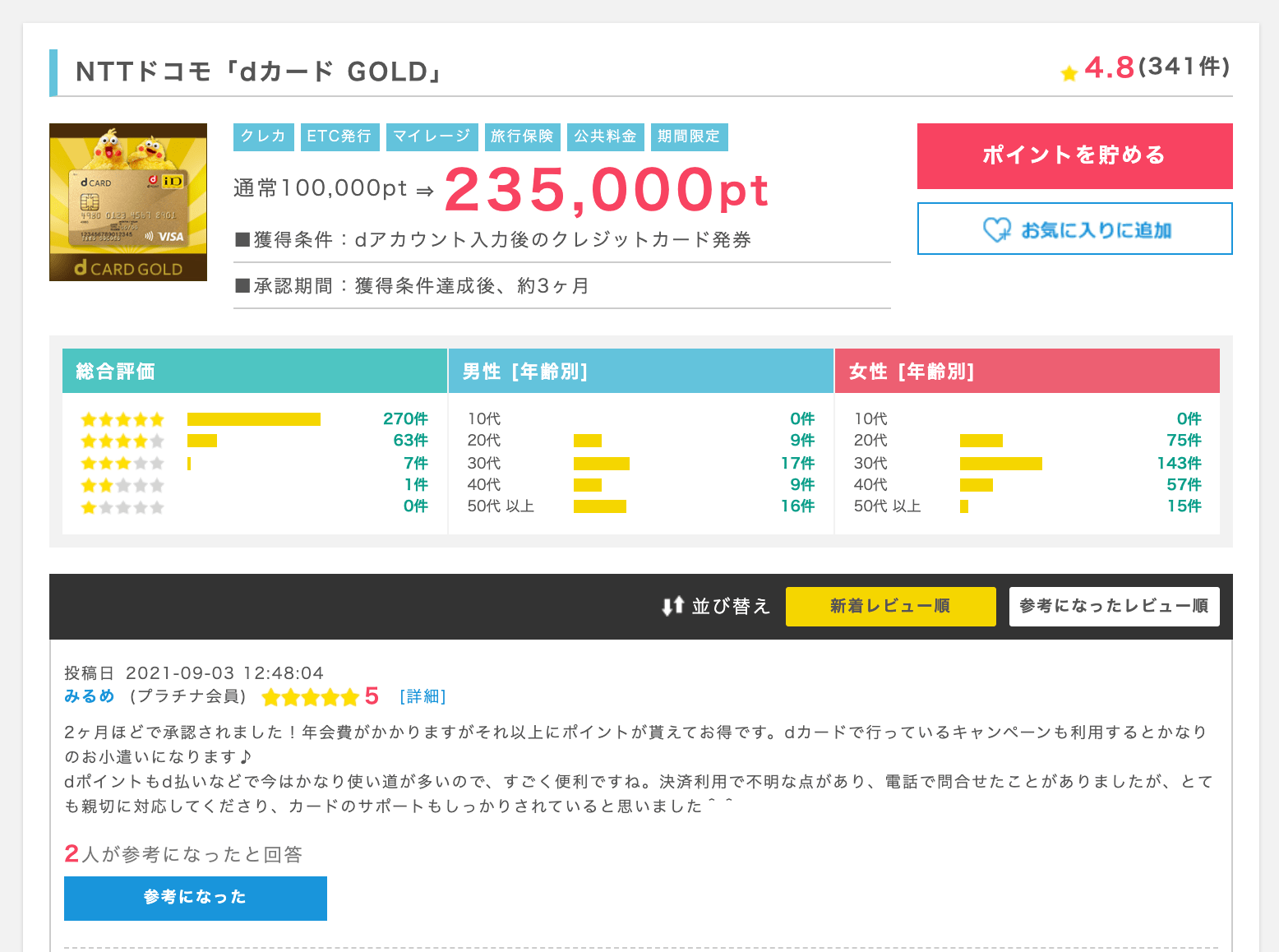Click the three-star rating row icons
The height and width of the screenshot is (952, 1279).
pyautogui.click(x=122, y=464)
